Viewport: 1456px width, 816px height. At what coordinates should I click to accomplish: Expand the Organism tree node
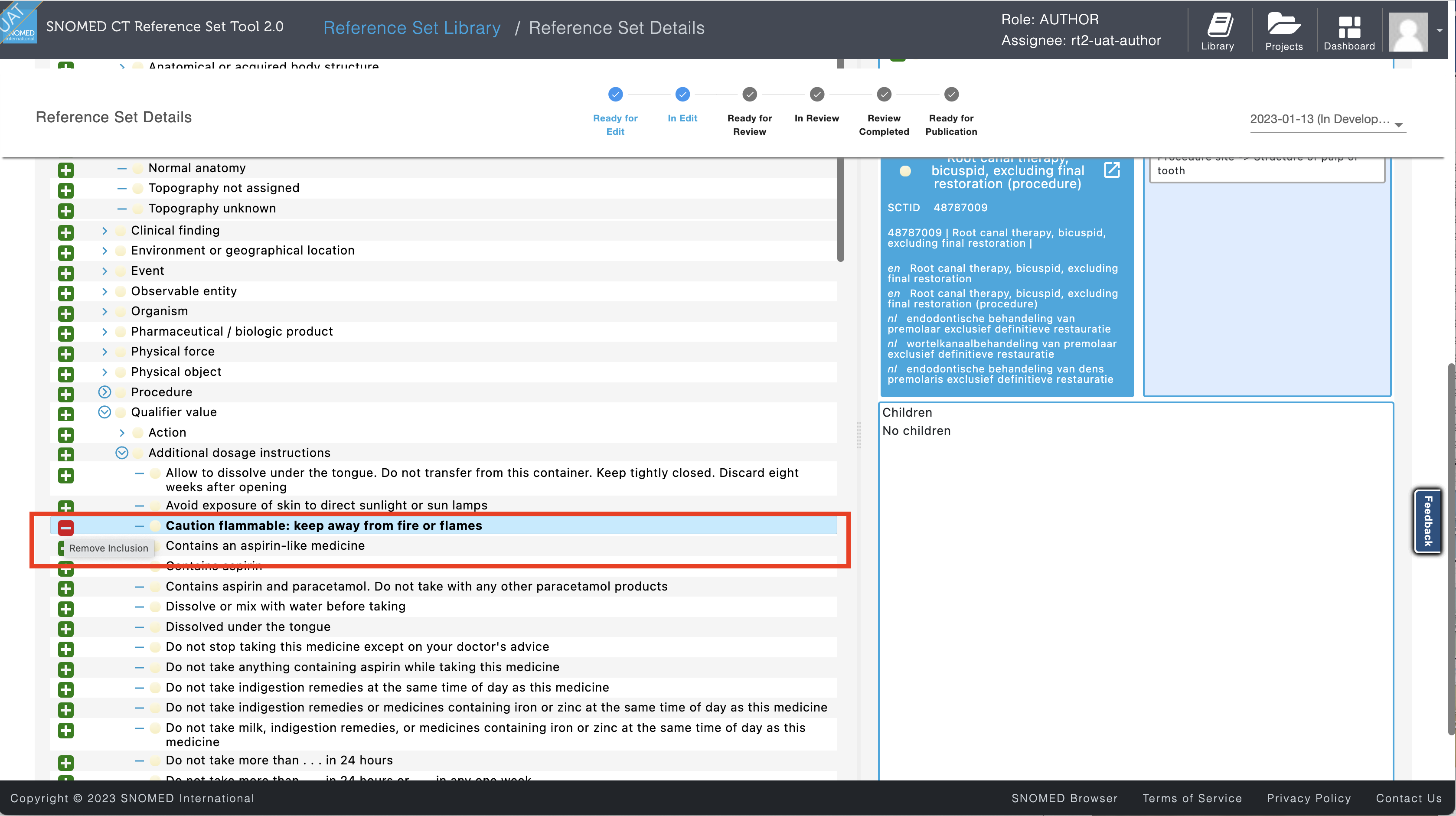tap(104, 311)
